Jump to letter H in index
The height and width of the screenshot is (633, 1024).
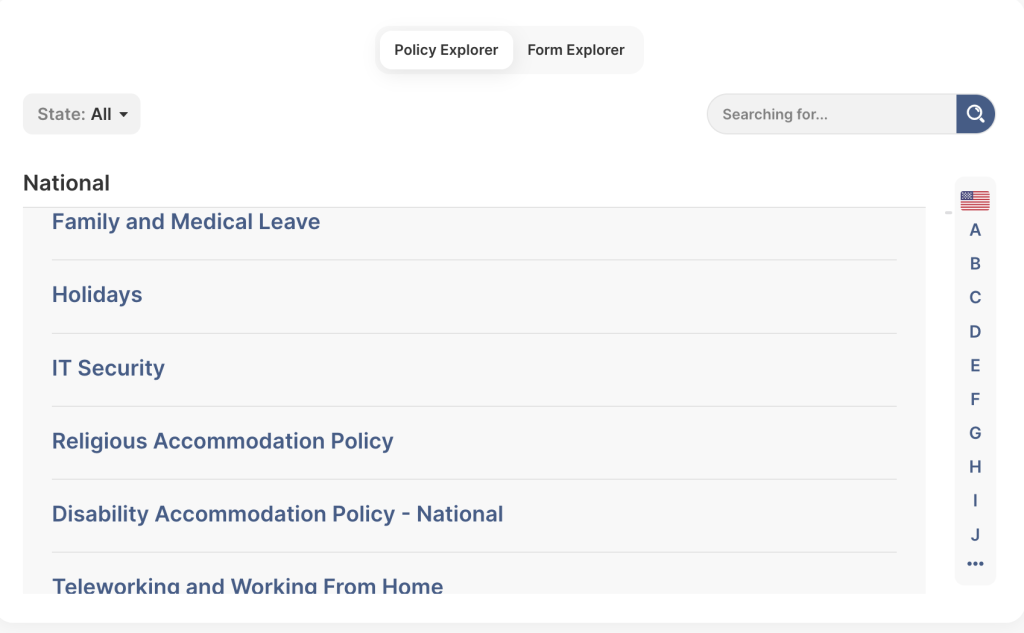click(975, 467)
